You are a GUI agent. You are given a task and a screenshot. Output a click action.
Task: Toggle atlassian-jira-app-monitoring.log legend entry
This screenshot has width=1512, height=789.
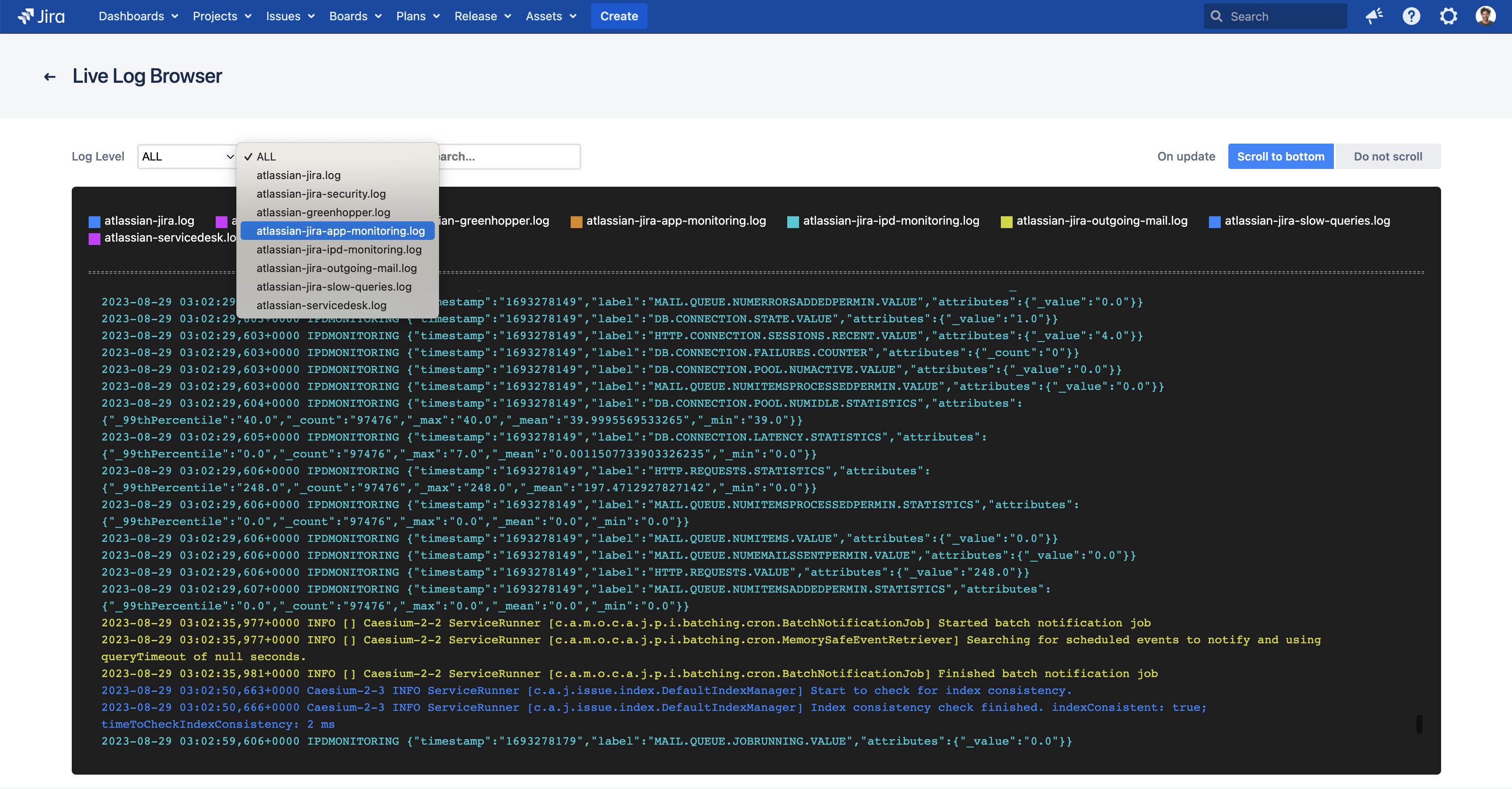coord(675,221)
